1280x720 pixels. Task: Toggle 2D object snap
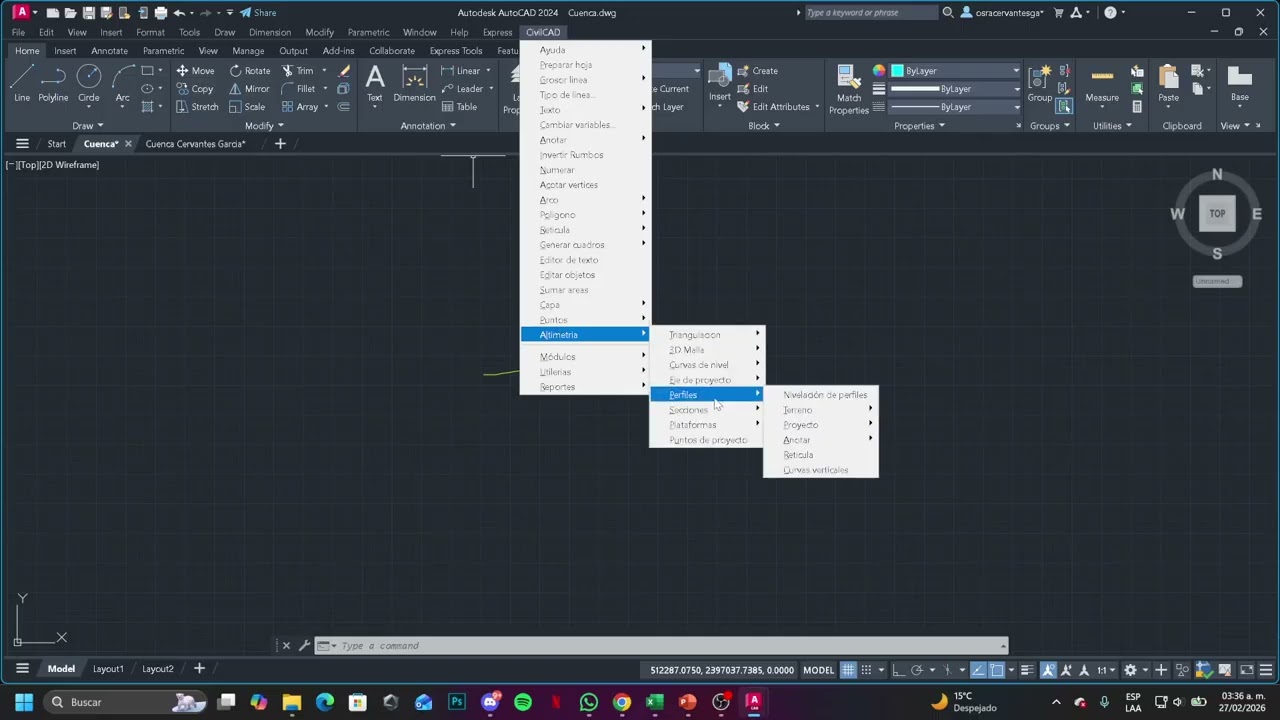[997, 670]
